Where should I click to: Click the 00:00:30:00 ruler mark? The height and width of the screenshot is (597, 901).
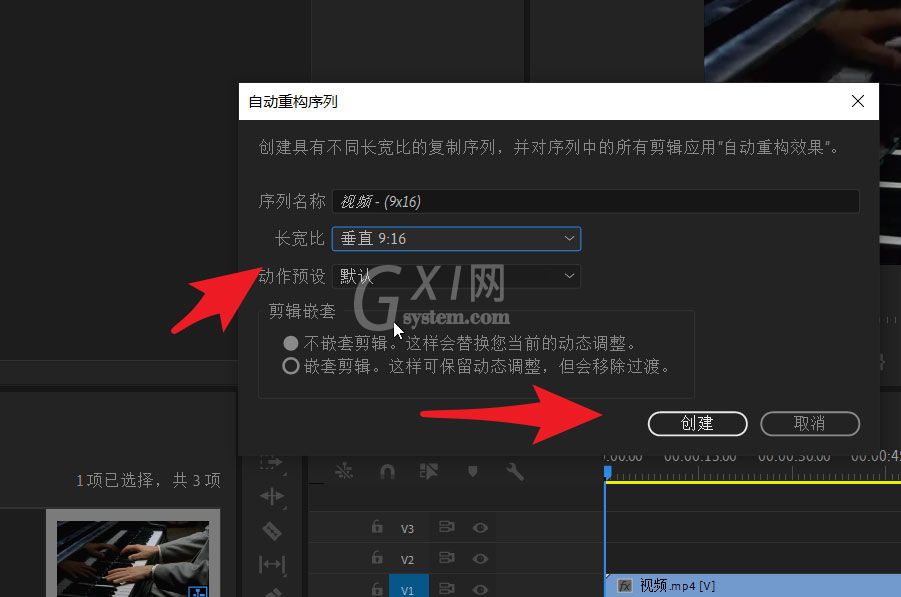pos(794,457)
